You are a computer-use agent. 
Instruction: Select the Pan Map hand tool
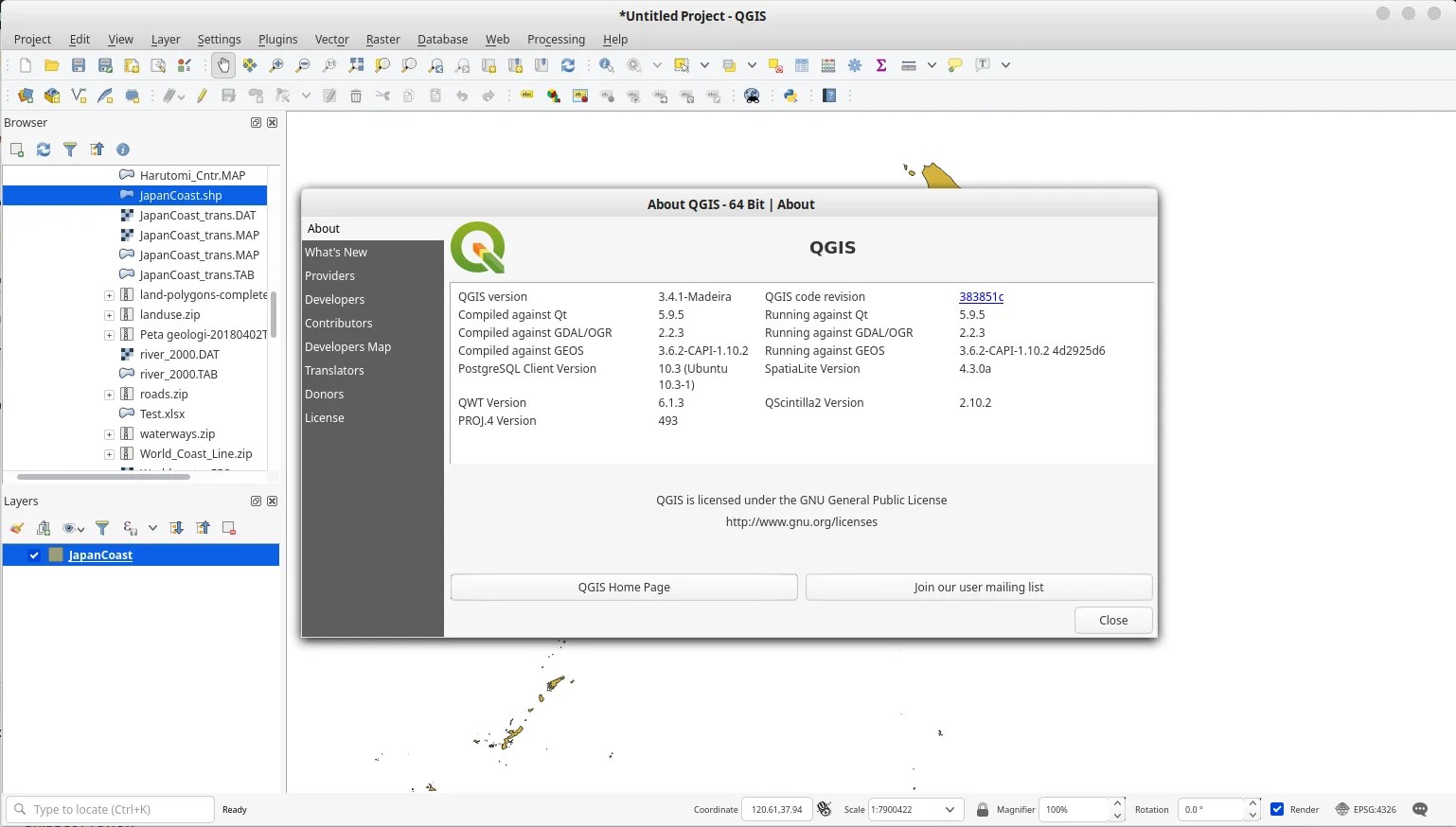223,65
